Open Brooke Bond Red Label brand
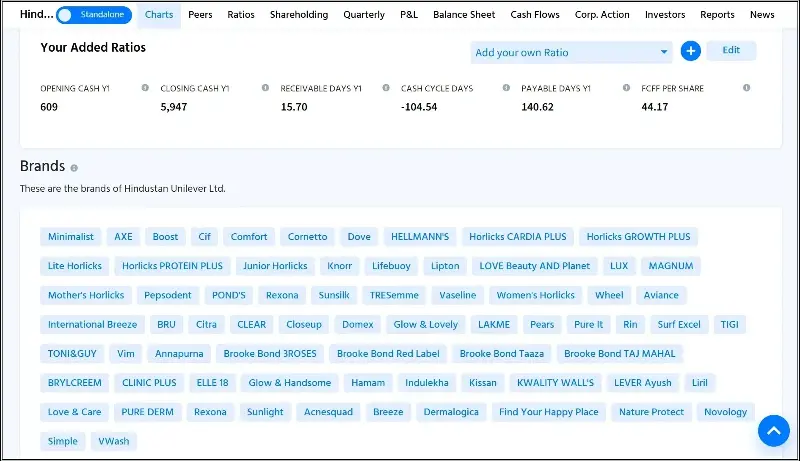This screenshot has width=800, height=461. 388,353
